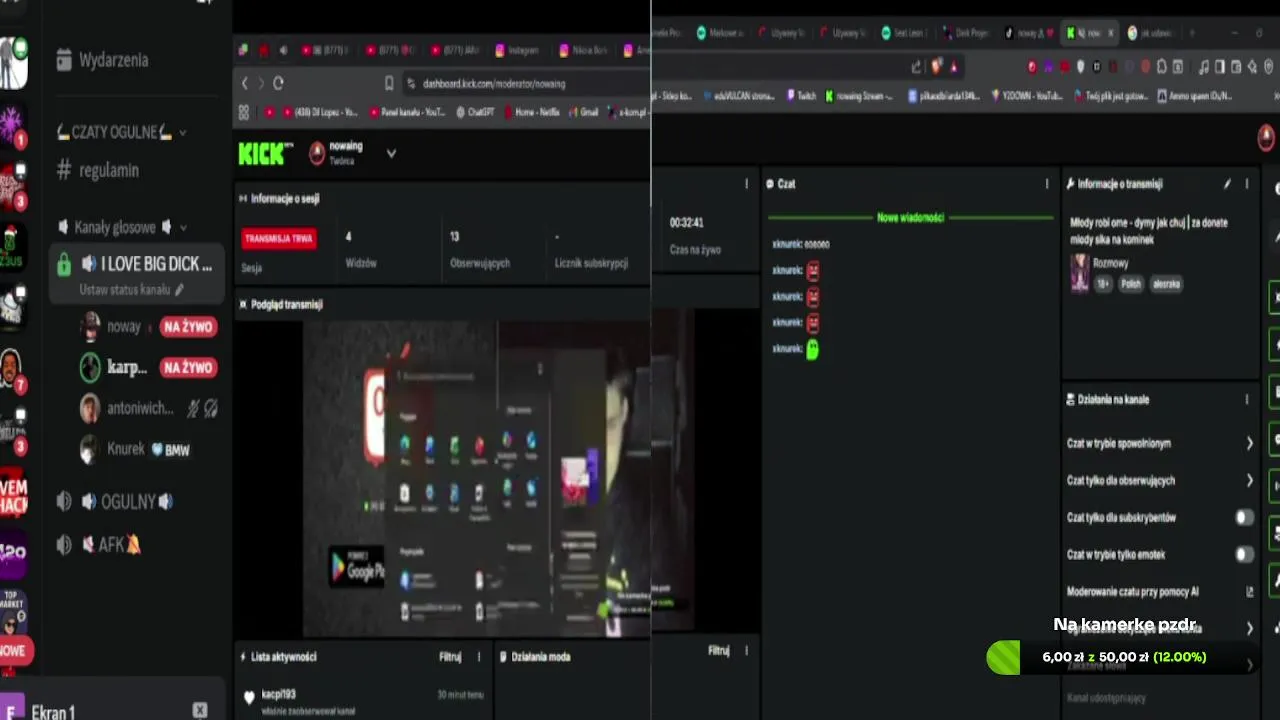Open Panel kanału YouTube bookmark

click(x=406, y=113)
